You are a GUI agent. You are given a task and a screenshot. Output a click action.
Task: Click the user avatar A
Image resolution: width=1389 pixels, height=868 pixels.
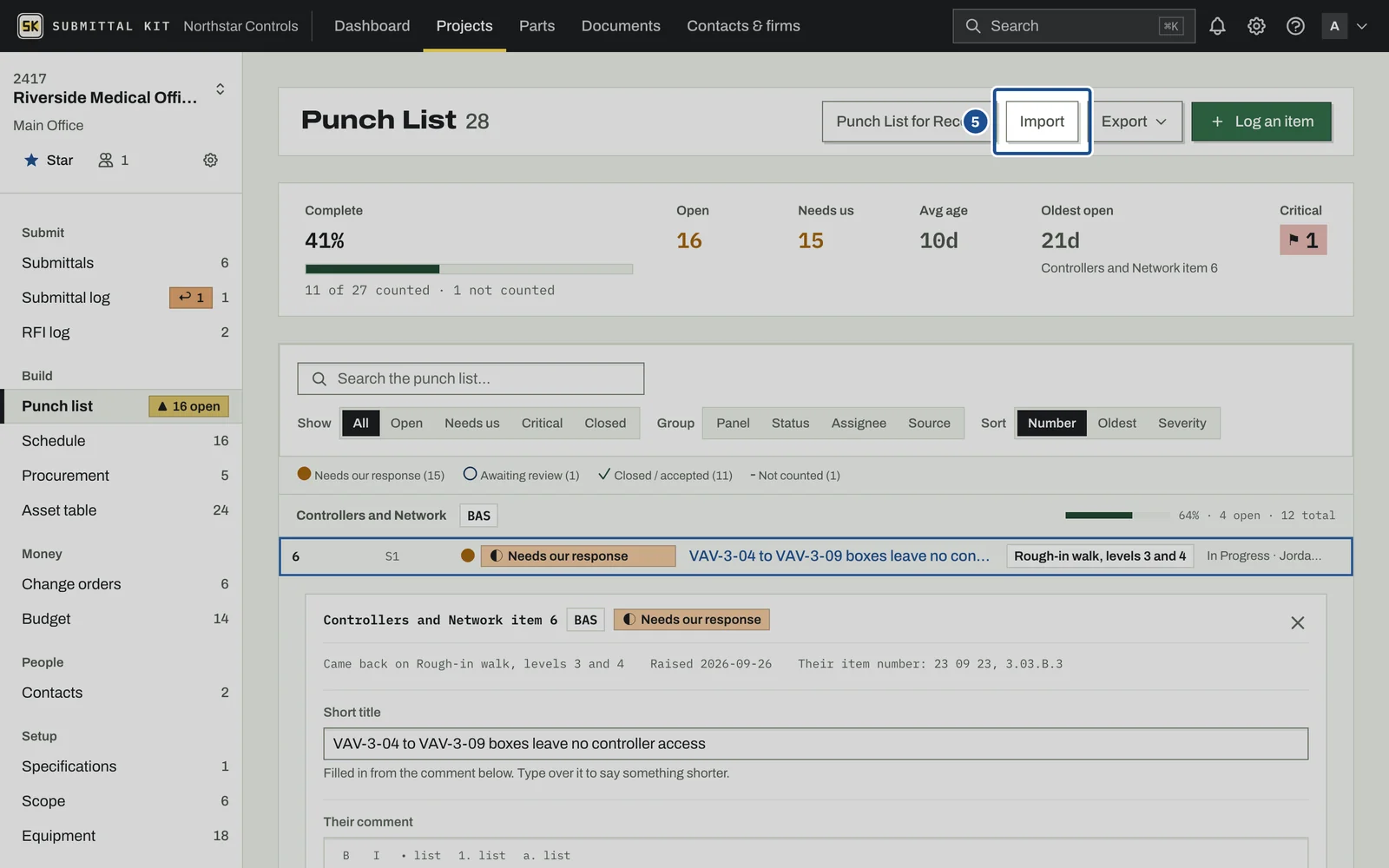[1334, 26]
